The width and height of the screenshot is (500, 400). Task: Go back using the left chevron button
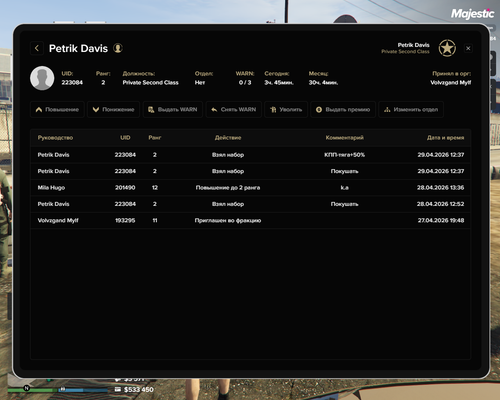(37, 48)
